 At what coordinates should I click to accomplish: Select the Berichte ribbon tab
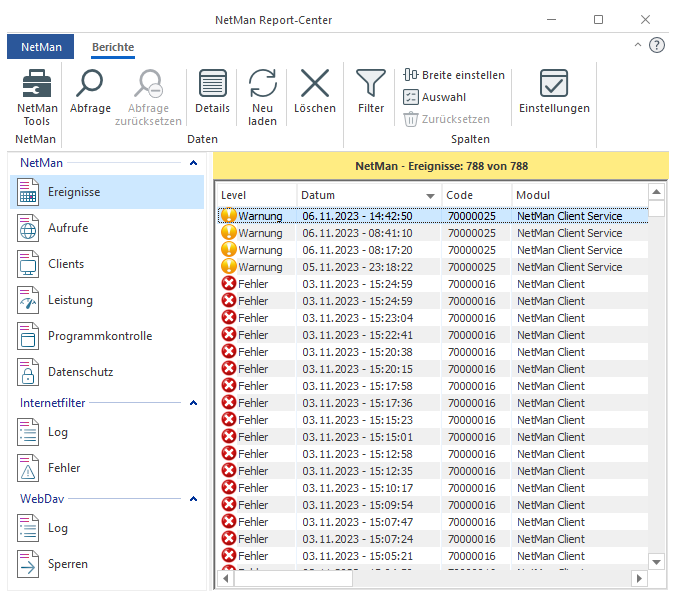pyautogui.click(x=113, y=47)
